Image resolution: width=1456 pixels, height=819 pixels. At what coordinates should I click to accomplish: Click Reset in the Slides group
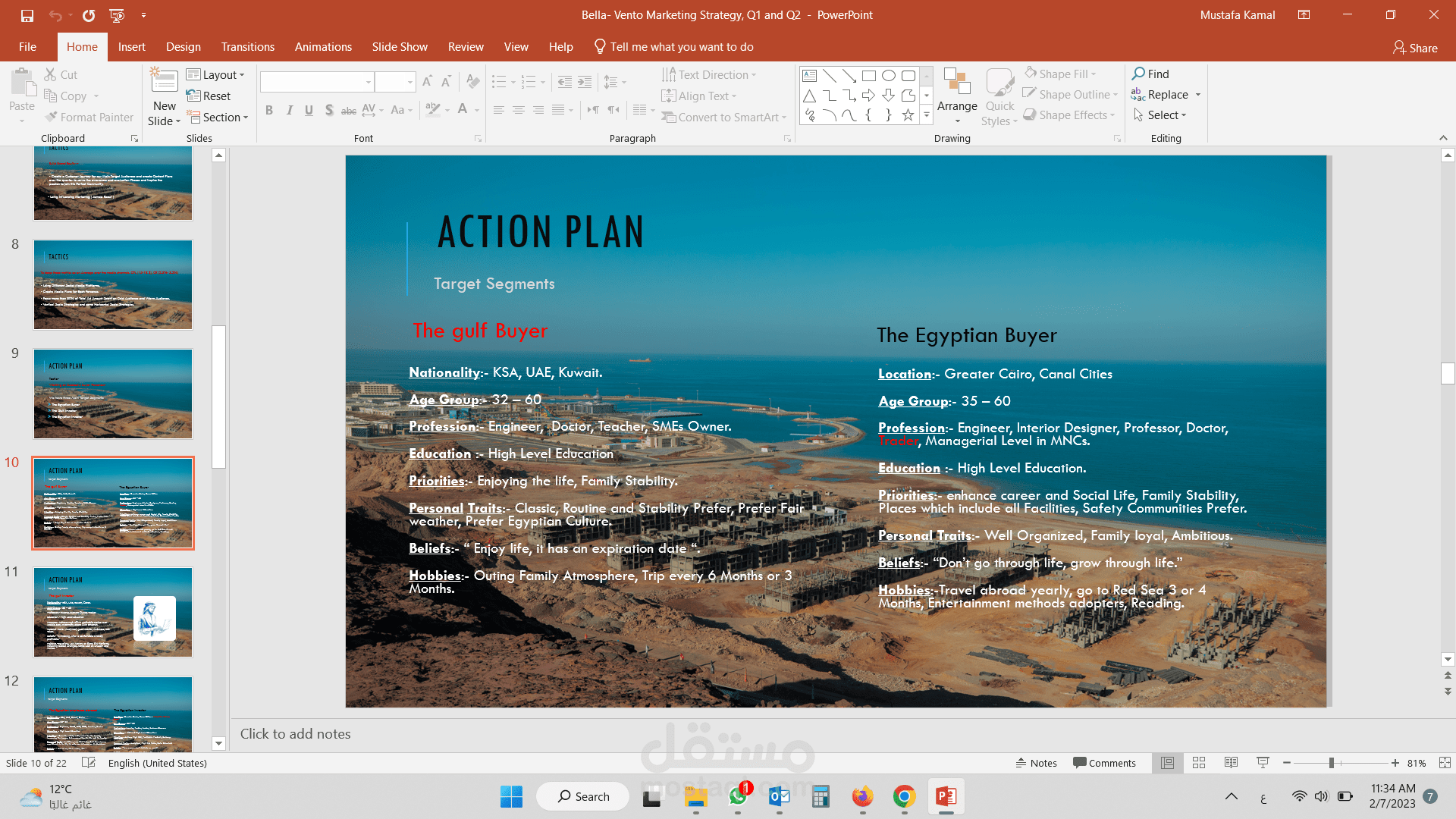pyautogui.click(x=209, y=96)
